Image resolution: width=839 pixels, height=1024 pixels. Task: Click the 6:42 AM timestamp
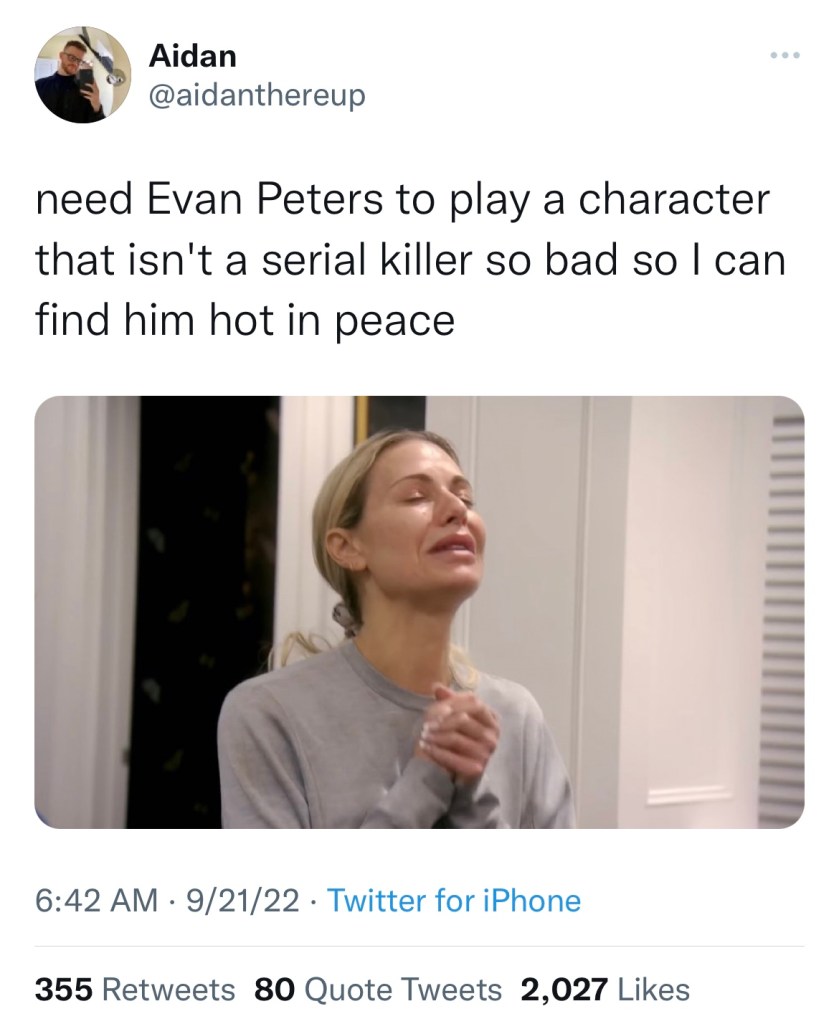click(x=96, y=900)
